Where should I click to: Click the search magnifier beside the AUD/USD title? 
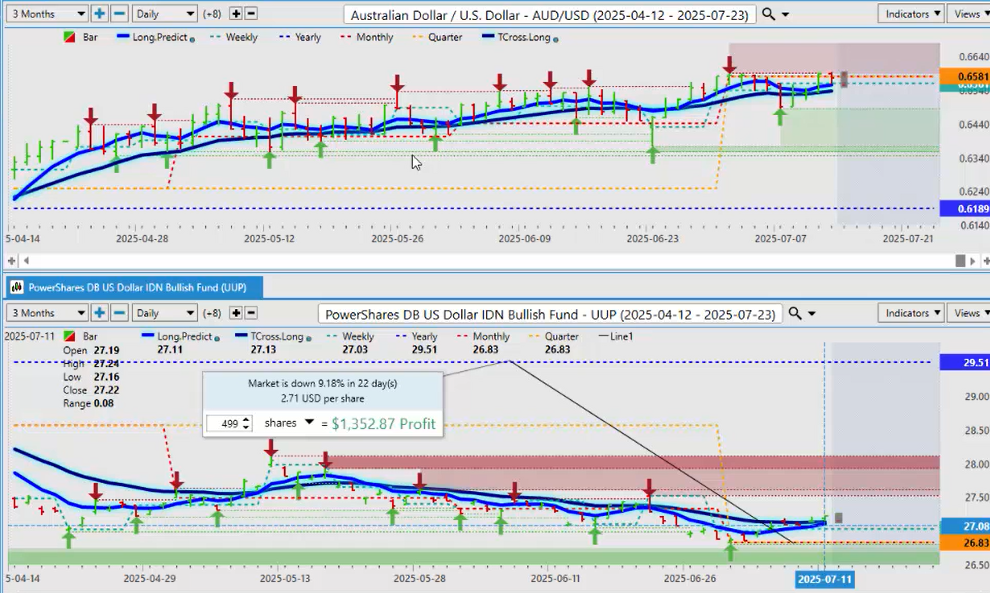[768, 14]
